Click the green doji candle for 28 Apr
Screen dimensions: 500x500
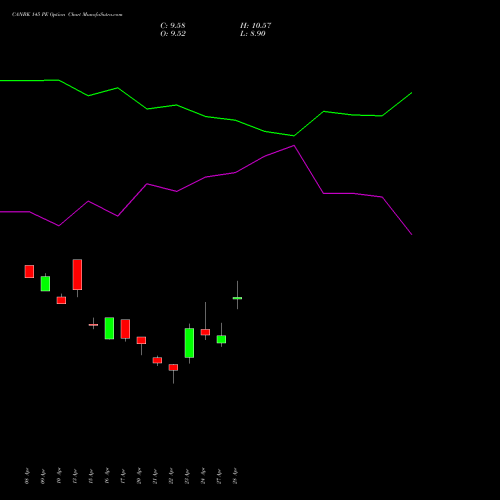click(237, 298)
